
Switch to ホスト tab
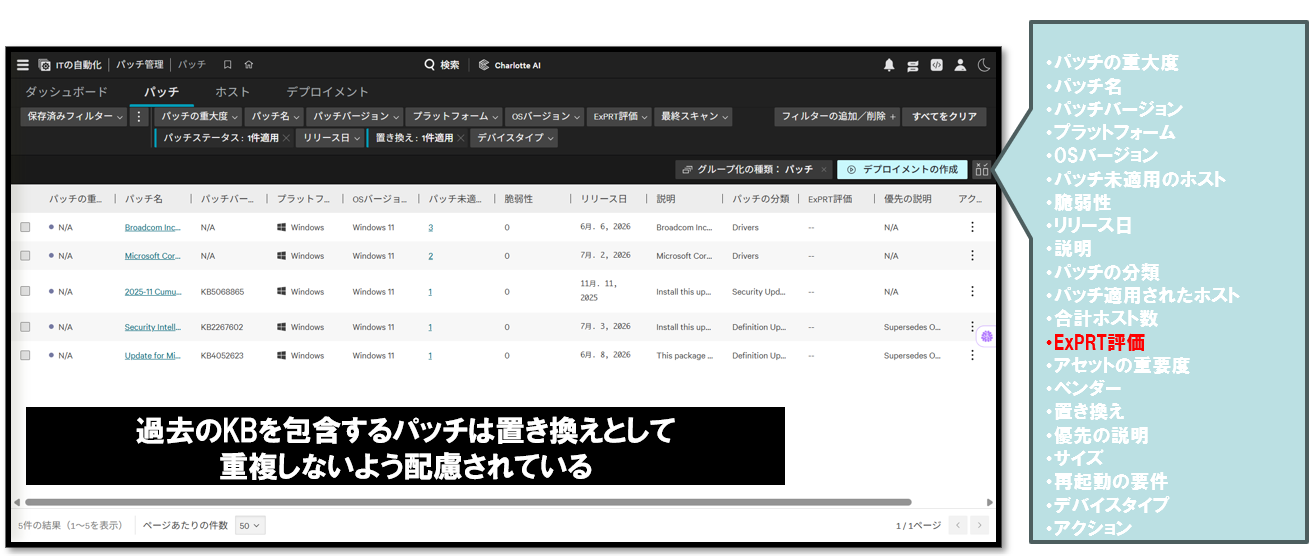click(x=232, y=92)
